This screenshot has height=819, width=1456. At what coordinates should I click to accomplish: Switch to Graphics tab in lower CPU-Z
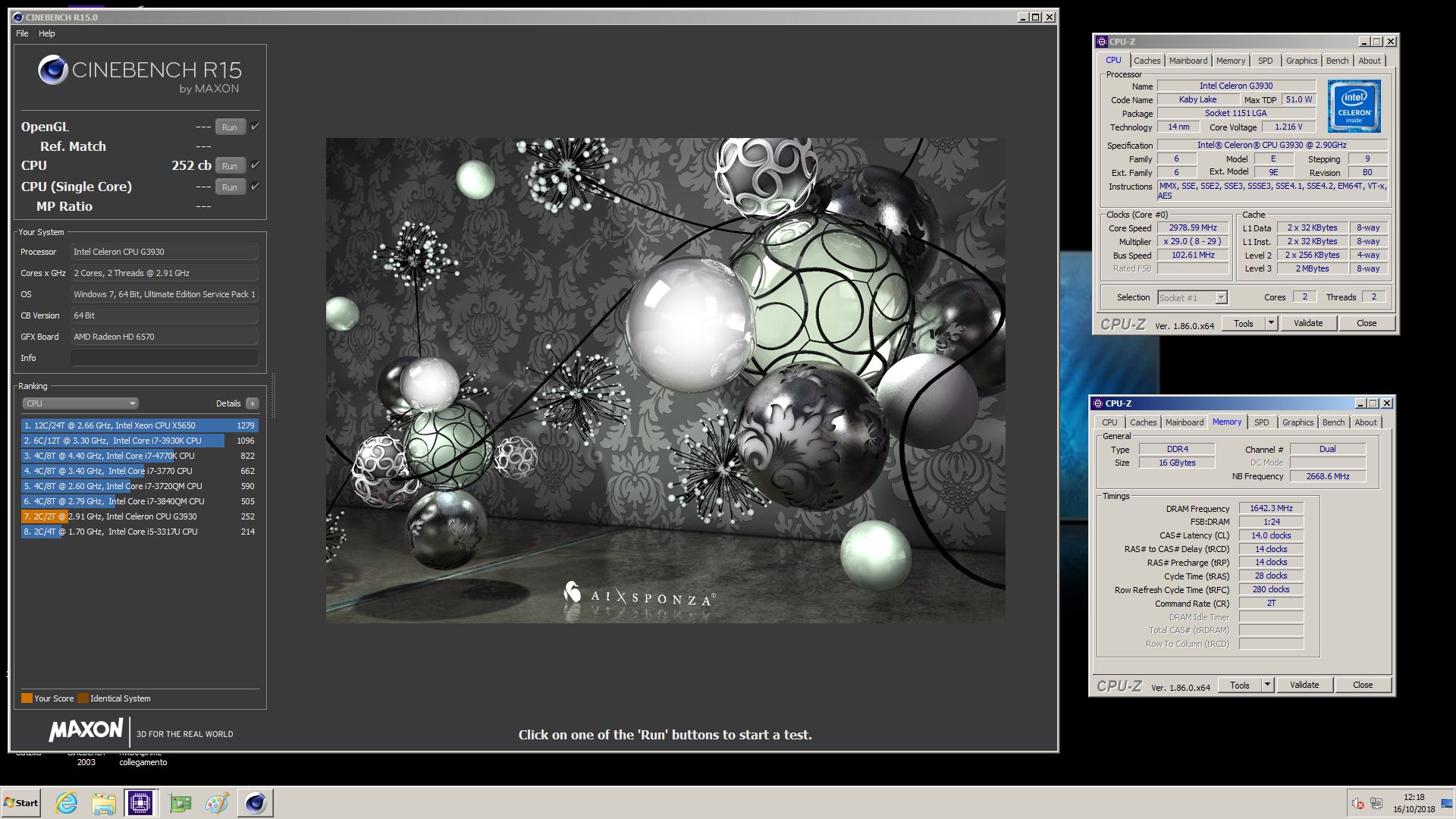[1298, 422]
